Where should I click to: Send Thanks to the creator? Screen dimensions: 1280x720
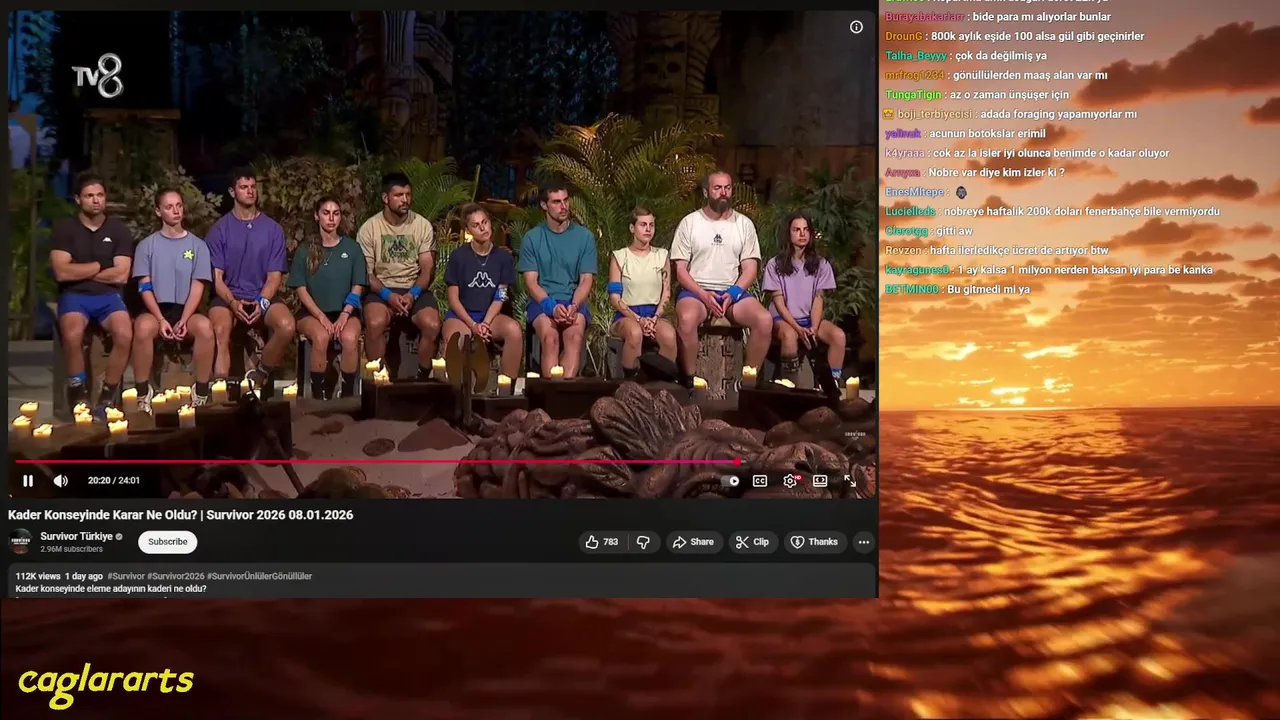coord(814,542)
